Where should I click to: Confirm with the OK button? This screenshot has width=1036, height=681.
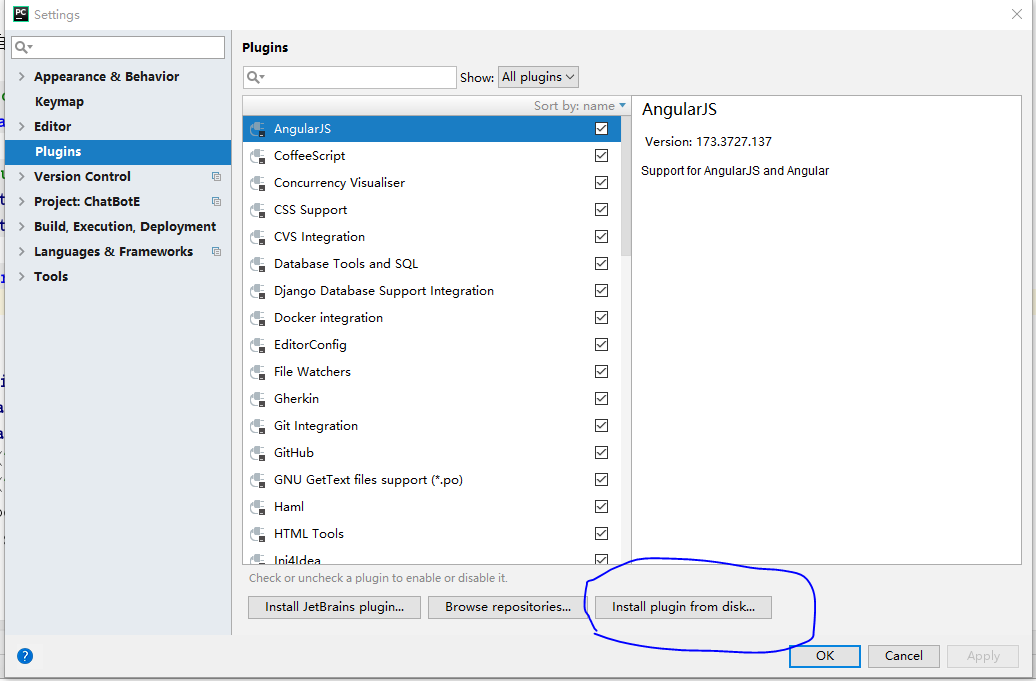click(825, 656)
